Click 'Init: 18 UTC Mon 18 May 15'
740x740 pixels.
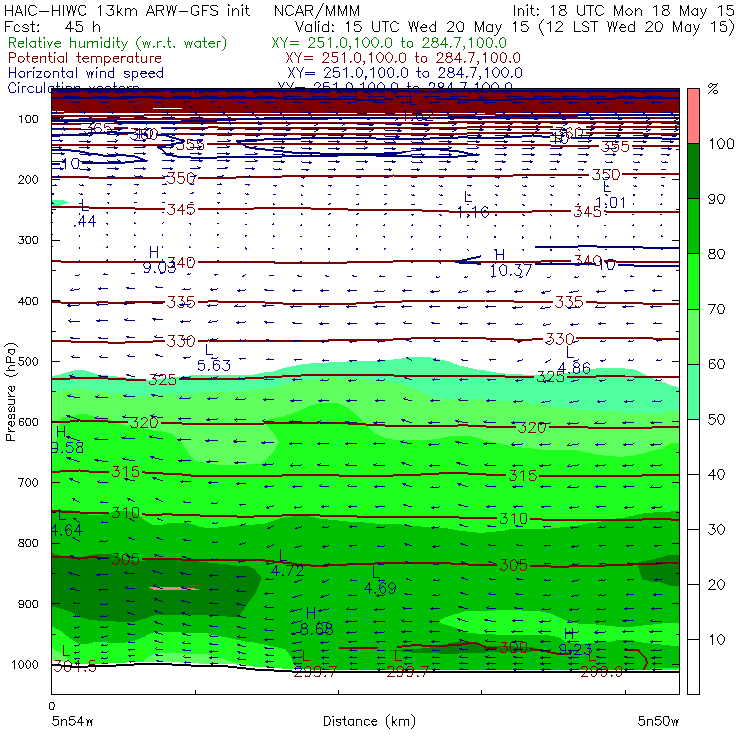623,11
